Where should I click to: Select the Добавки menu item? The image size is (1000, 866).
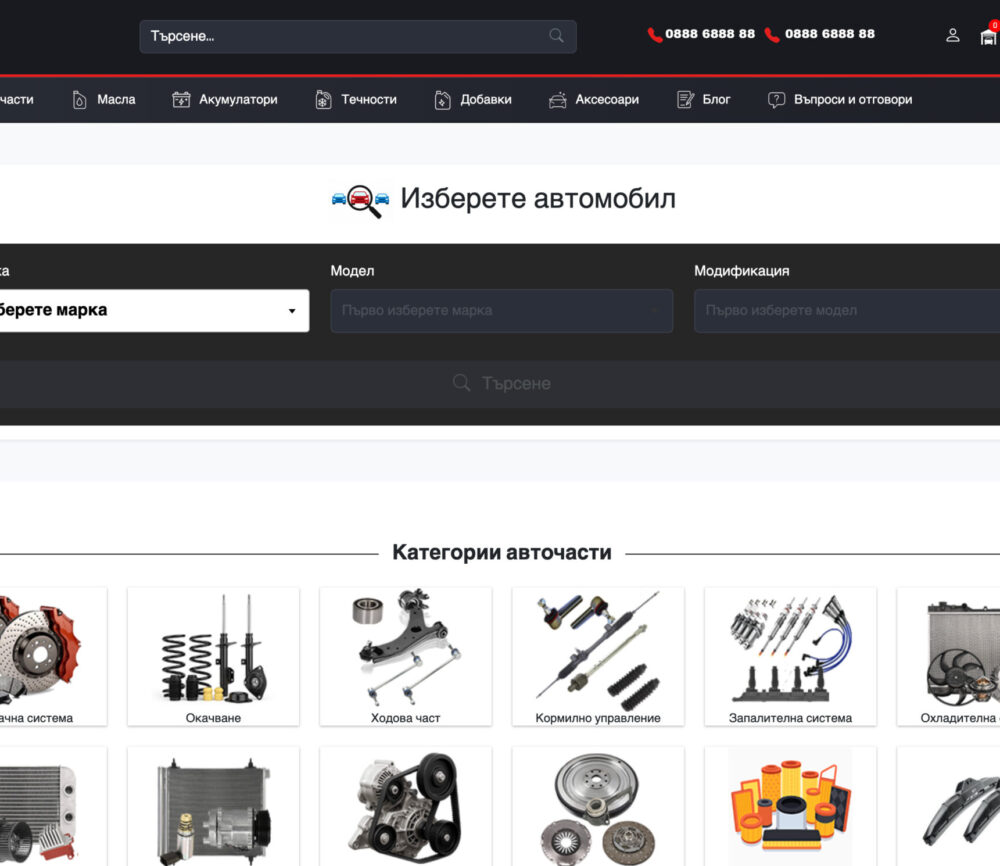coord(486,99)
